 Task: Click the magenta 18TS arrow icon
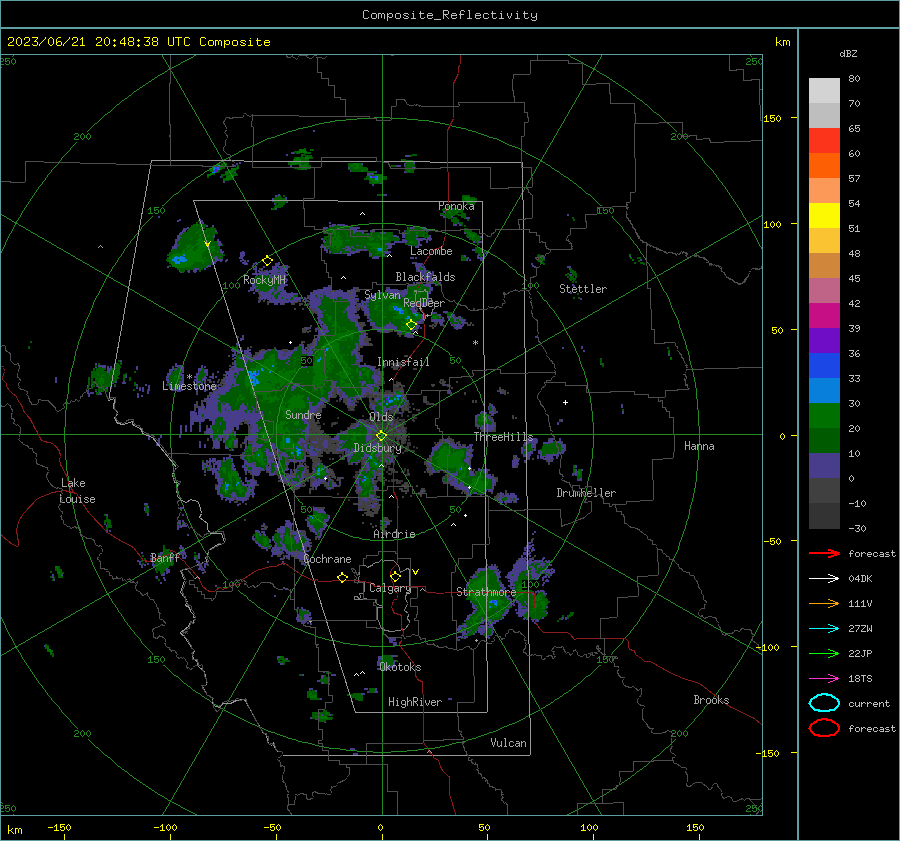pyautogui.click(x=824, y=679)
